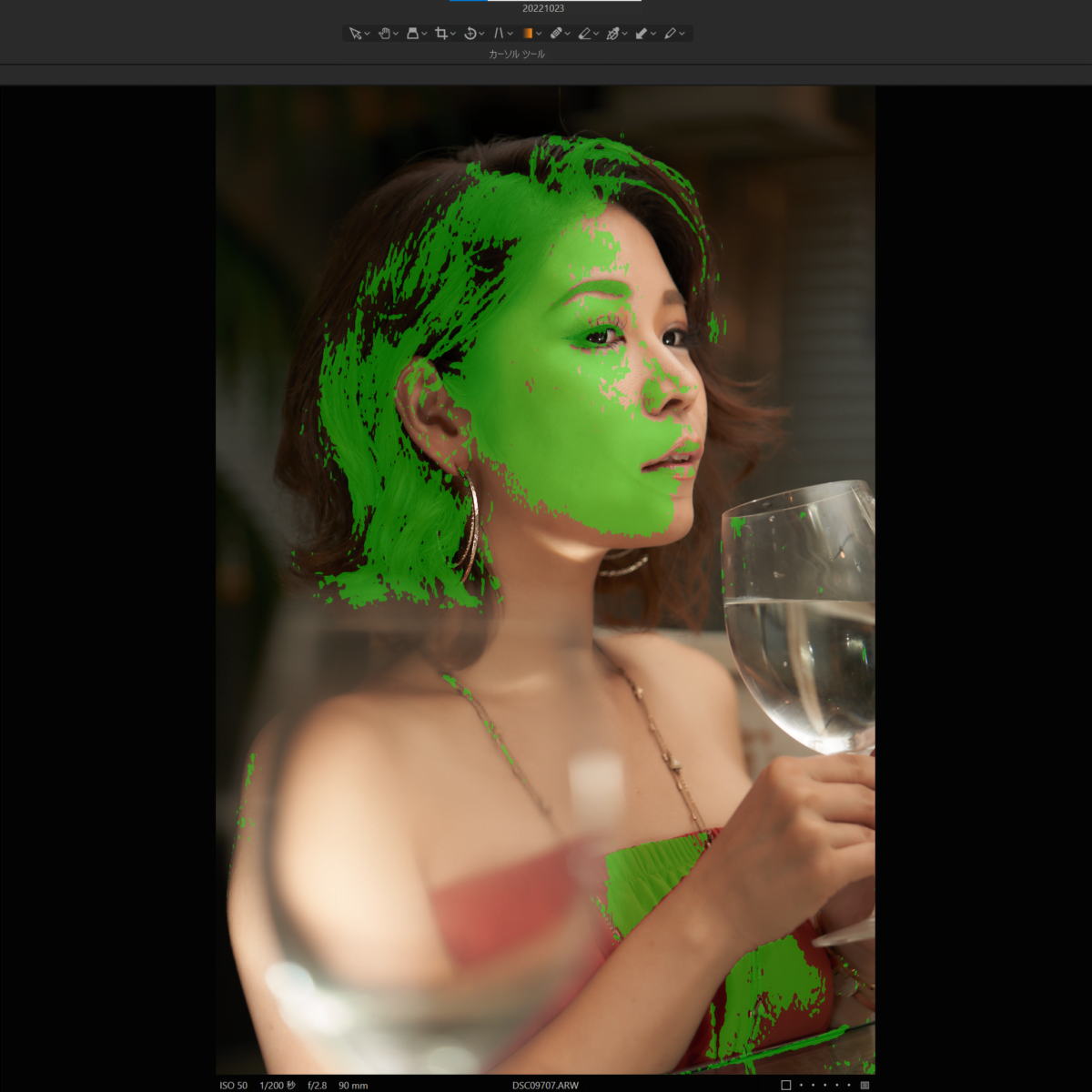
Task: Expand the cursor tool dropdown arrow
Action: 367,35
